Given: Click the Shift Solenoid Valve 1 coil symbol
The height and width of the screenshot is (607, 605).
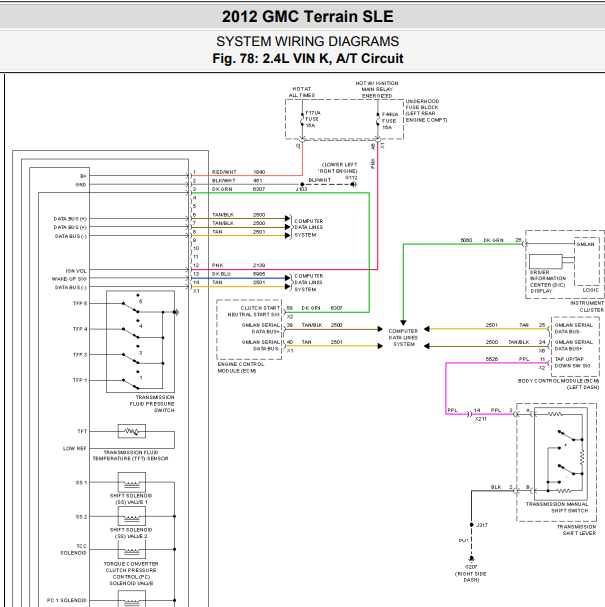Looking at the screenshot, I should click(x=132, y=482).
